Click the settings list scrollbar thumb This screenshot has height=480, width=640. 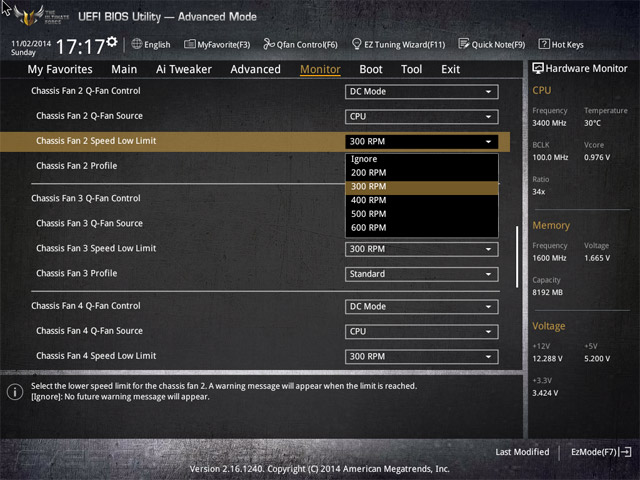coord(517,257)
